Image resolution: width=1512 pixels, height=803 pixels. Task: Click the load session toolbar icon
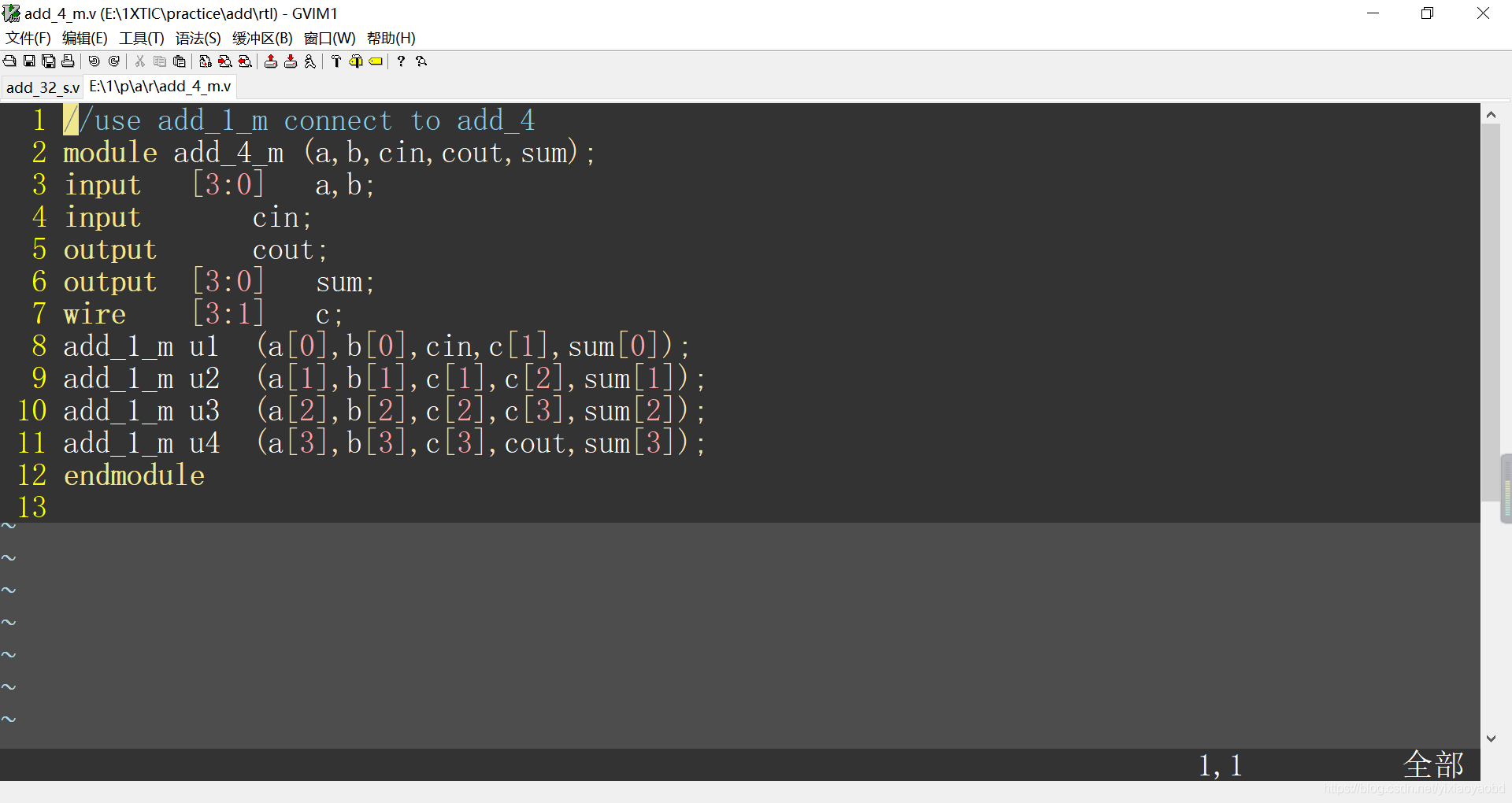click(x=271, y=61)
